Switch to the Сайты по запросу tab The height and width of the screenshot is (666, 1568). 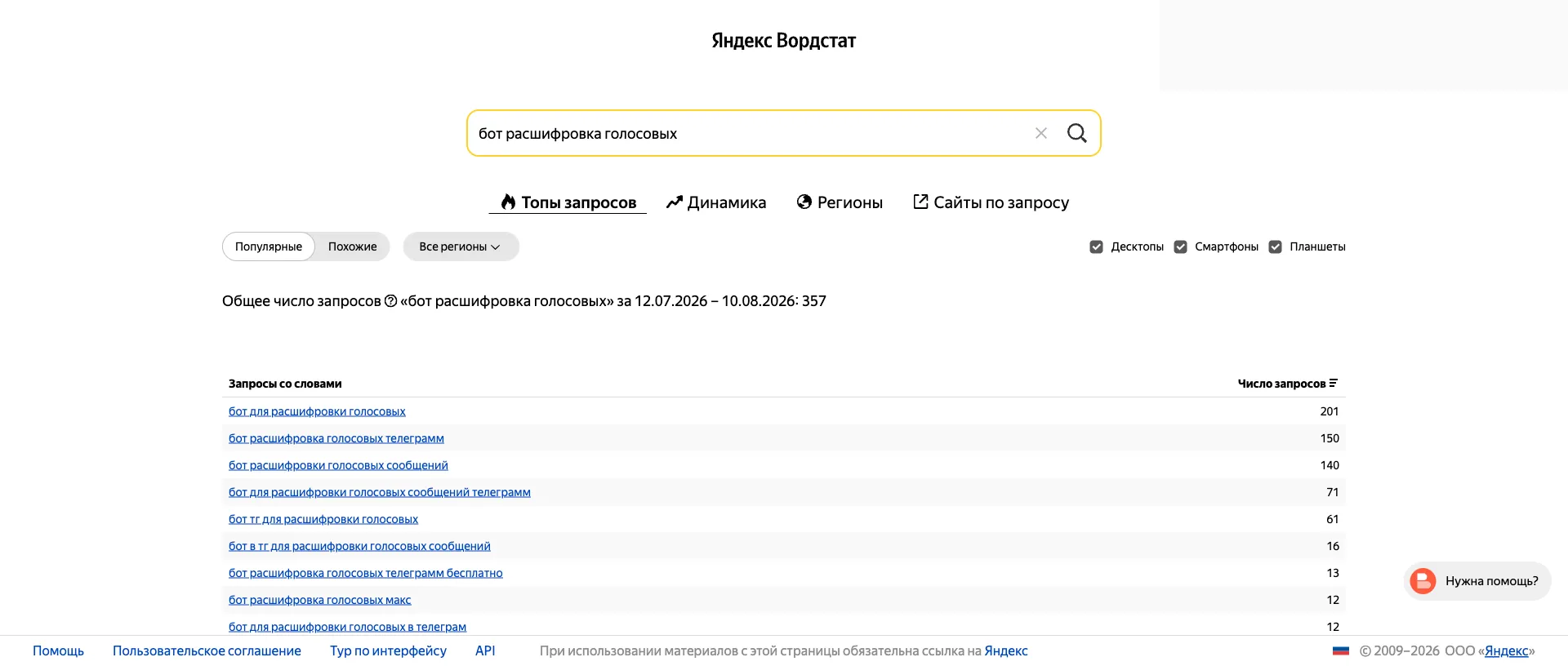(991, 202)
